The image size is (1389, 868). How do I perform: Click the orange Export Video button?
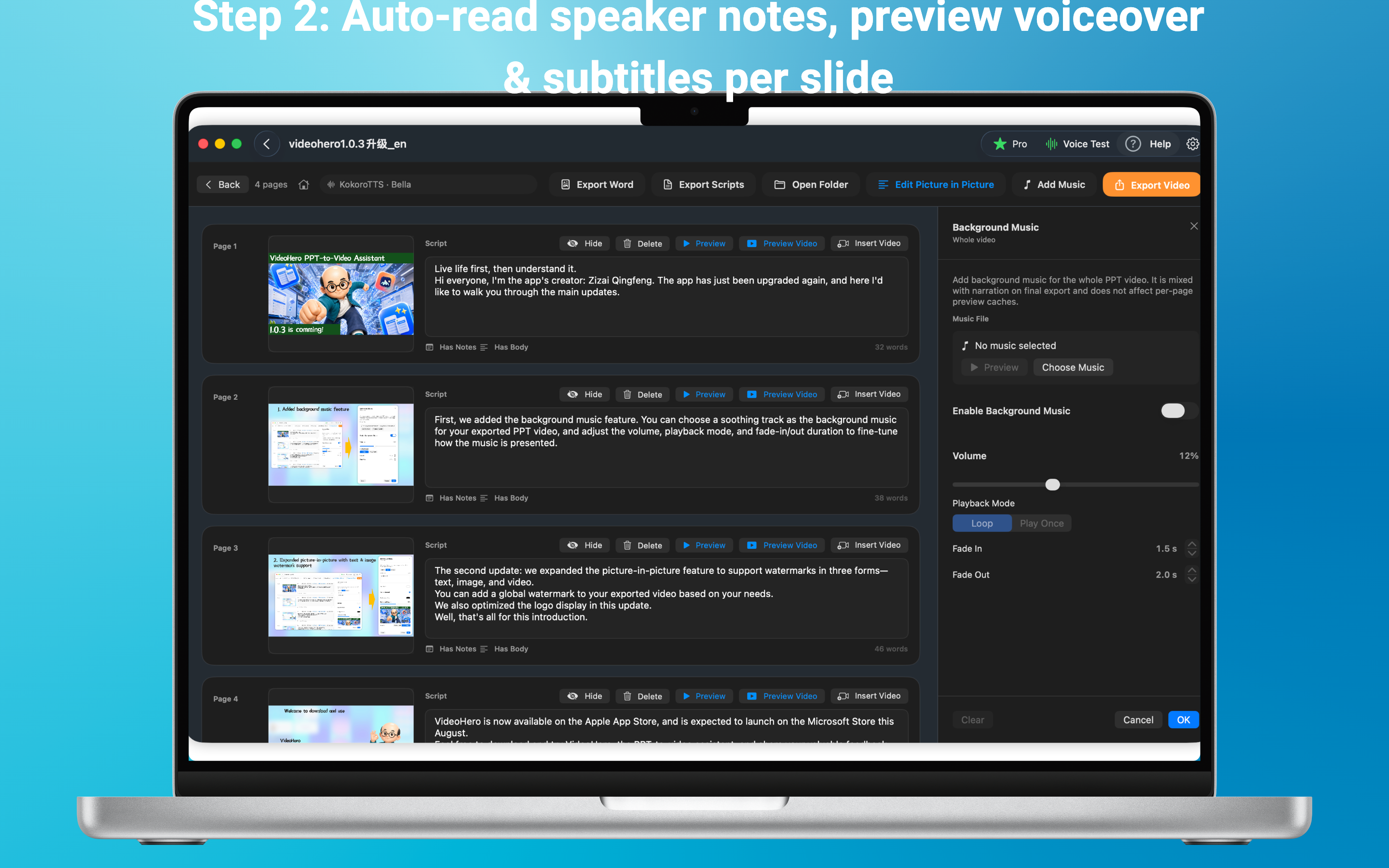[x=1151, y=185]
